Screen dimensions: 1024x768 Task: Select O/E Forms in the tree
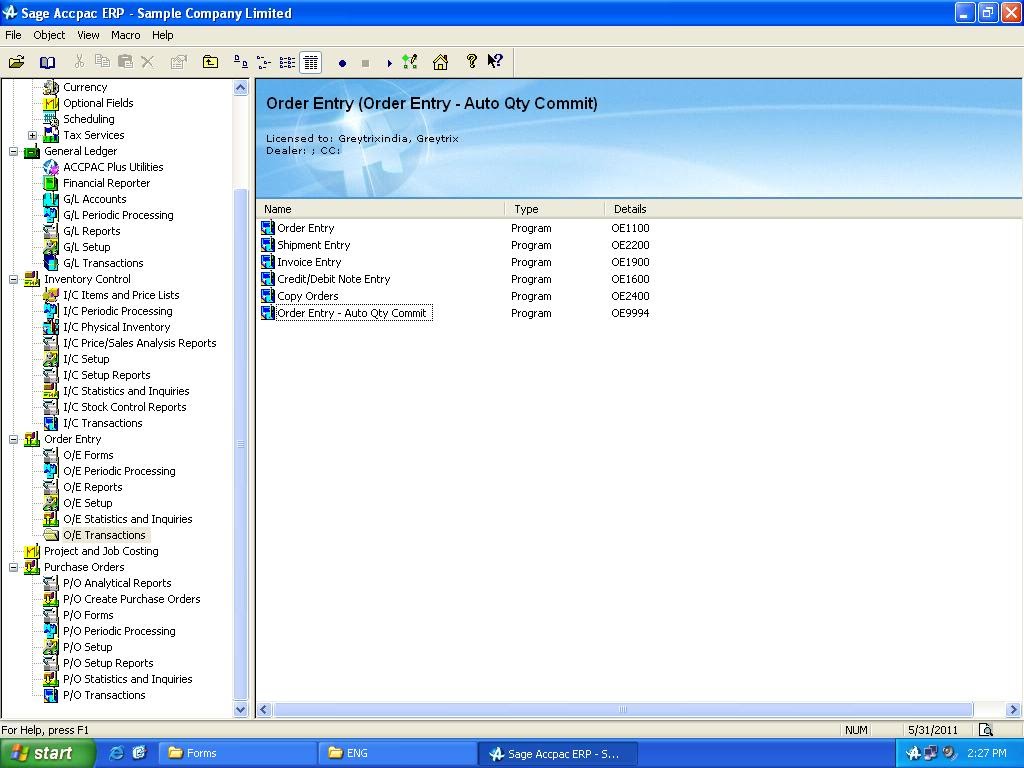tap(88, 455)
